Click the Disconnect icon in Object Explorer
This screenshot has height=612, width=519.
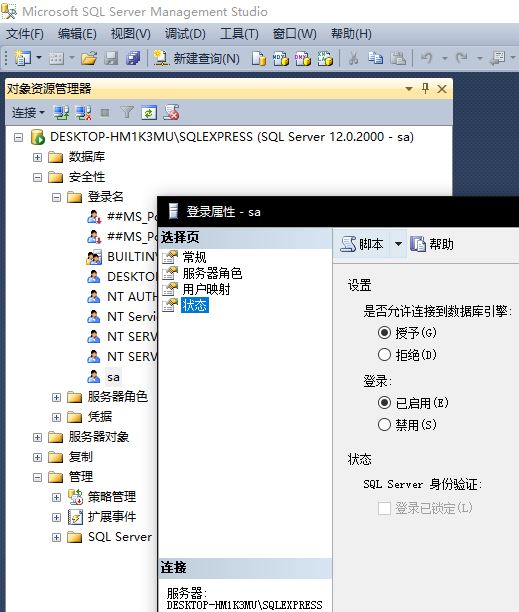point(84,113)
